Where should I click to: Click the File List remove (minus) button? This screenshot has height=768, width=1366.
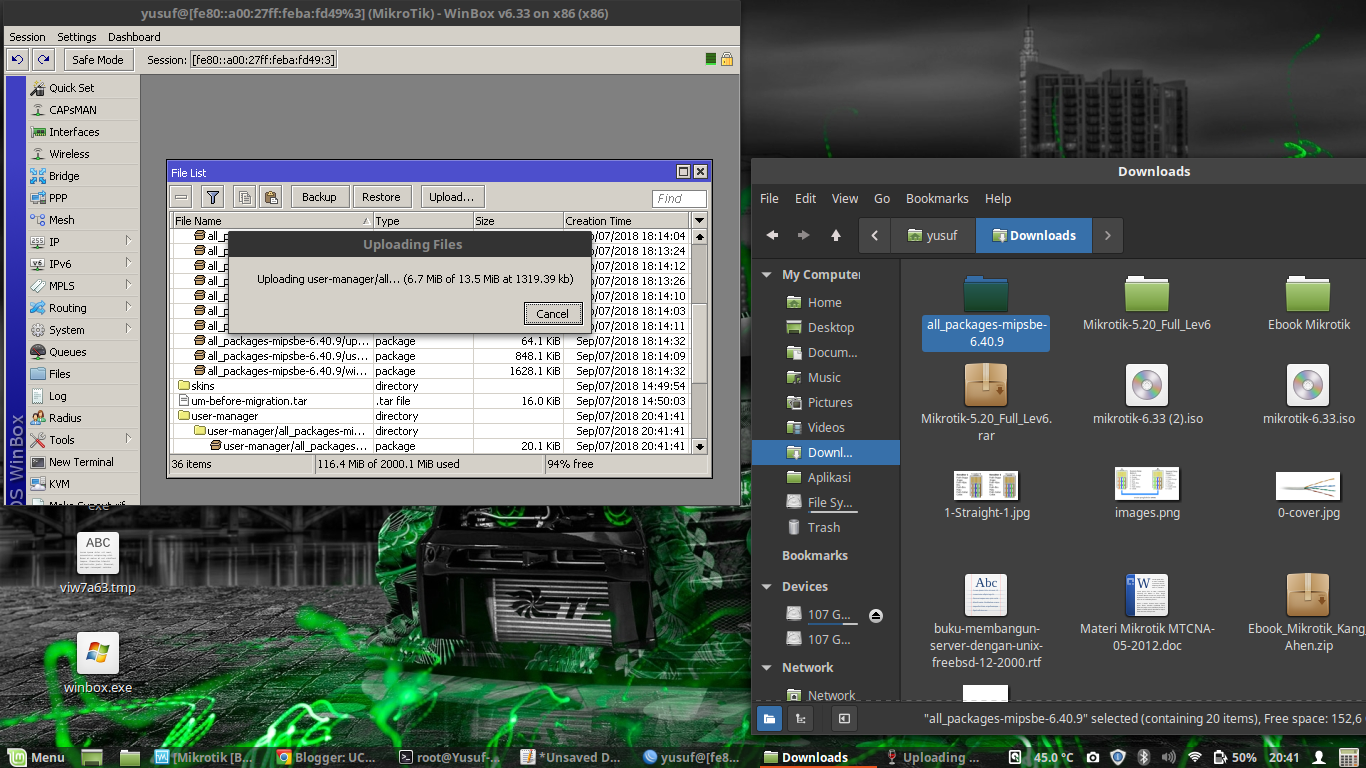(x=181, y=197)
